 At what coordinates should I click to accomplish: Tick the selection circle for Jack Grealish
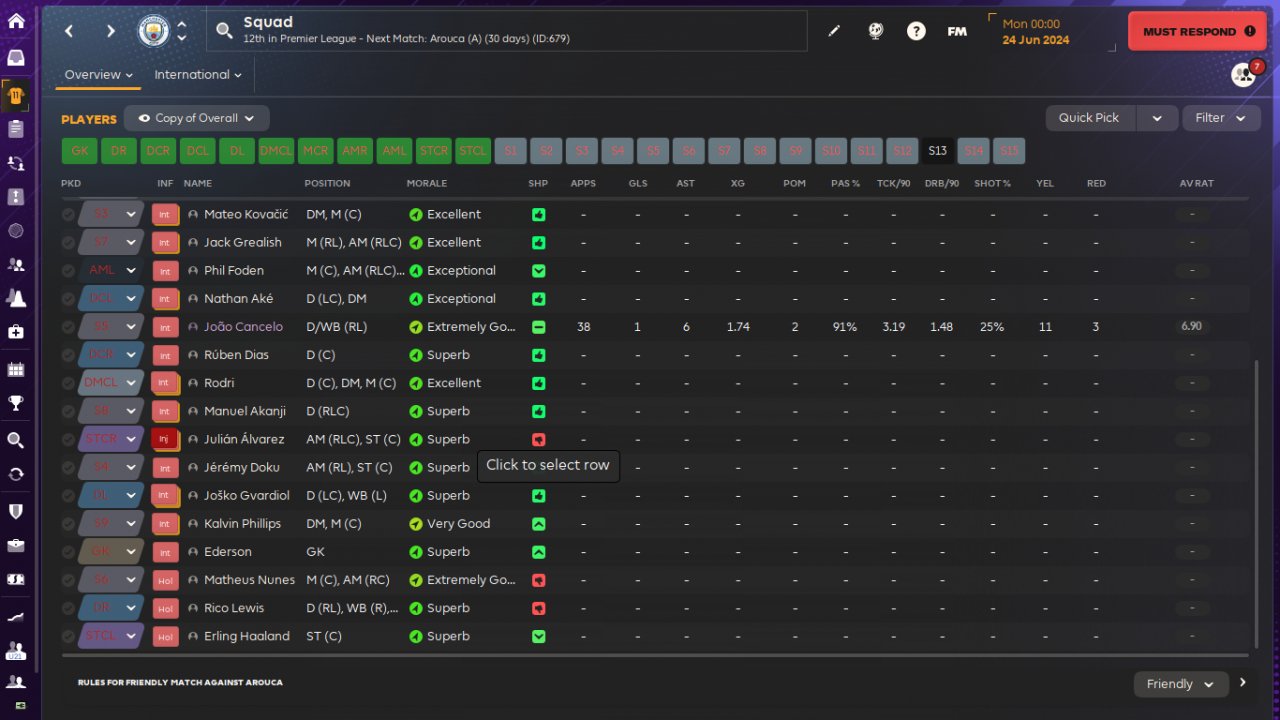(x=68, y=242)
